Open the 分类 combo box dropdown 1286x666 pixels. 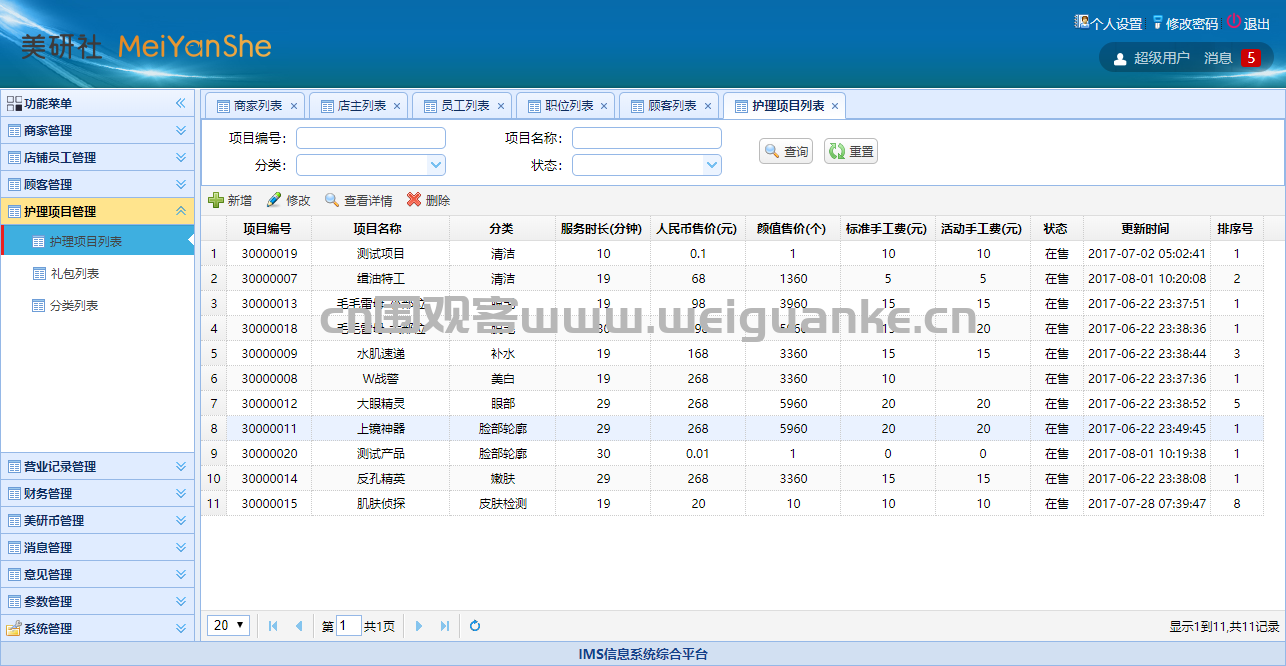pyautogui.click(x=436, y=165)
